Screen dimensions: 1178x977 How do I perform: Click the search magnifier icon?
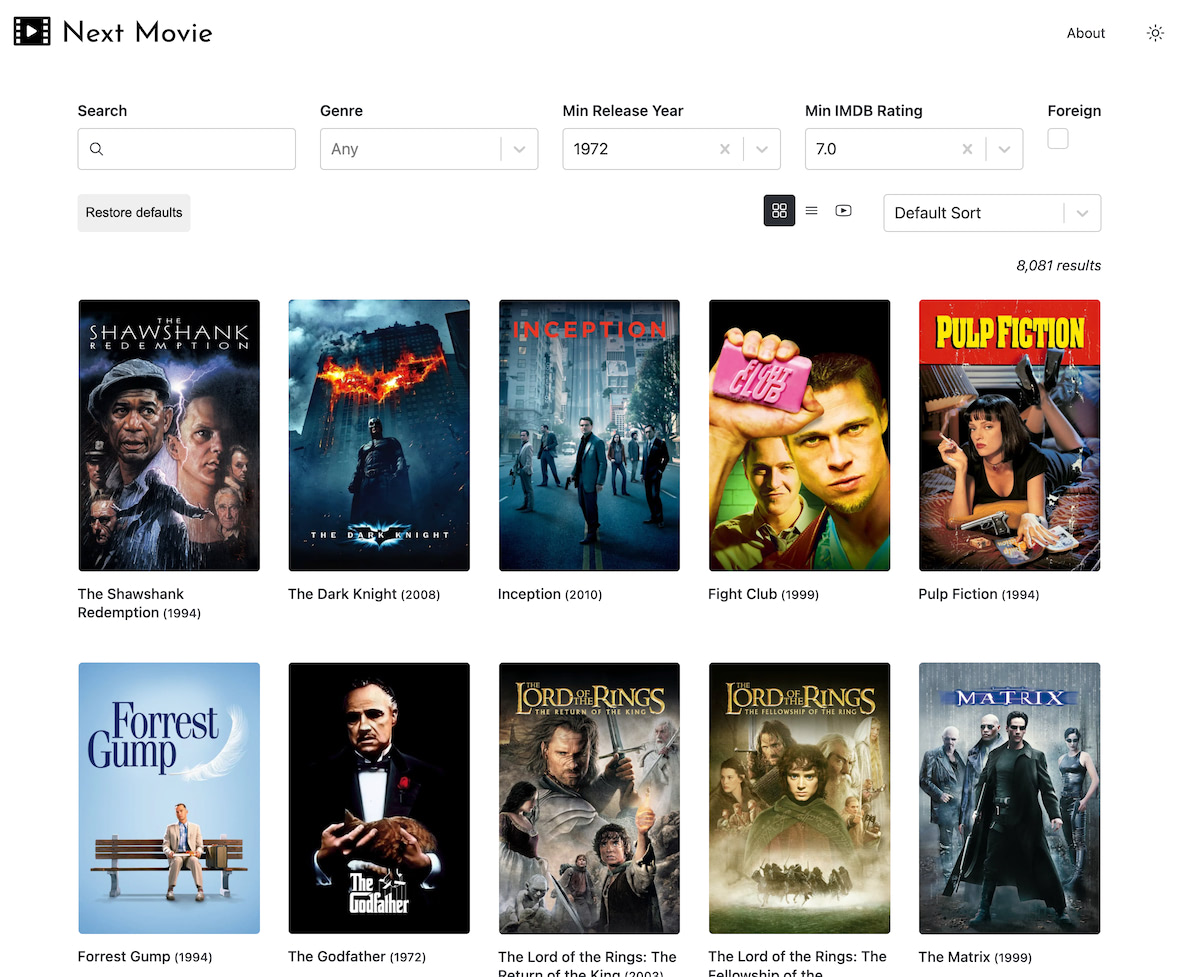pyautogui.click(x=96, y=149)
